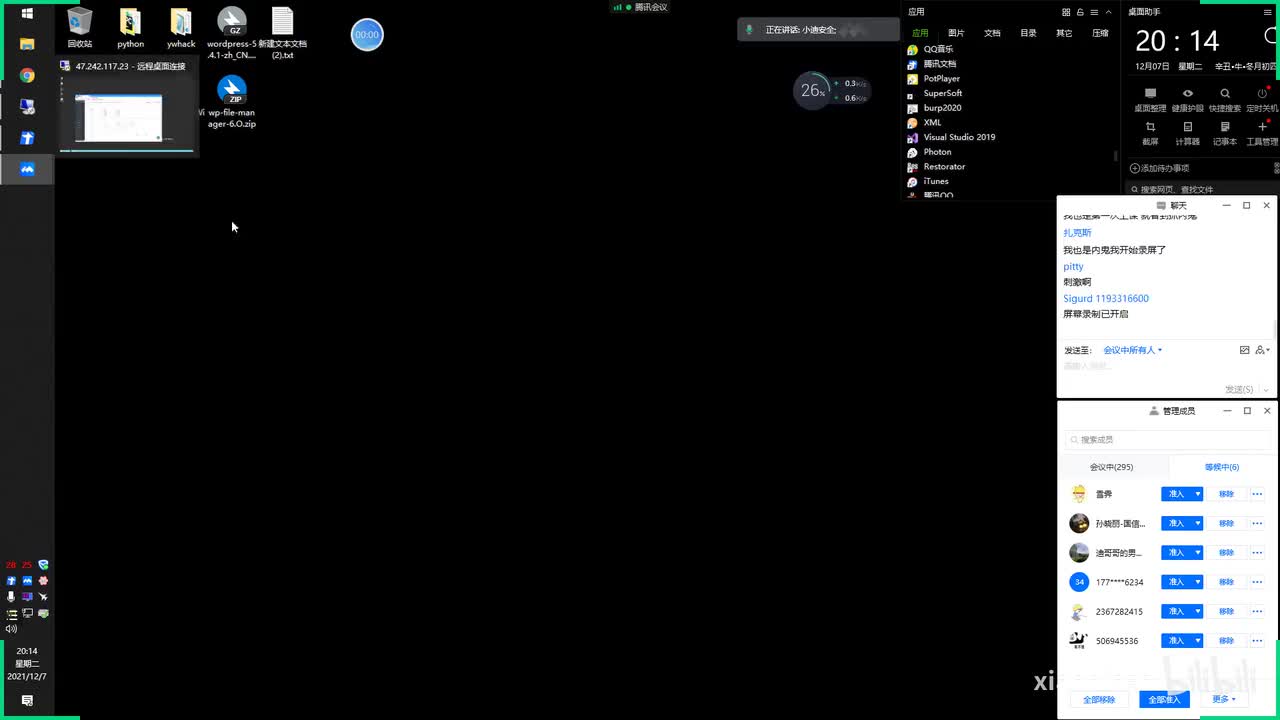This screenshot has width=1280, height=720.
Task: Open the 桌面整理 desktop organizer tool
Action: [1150, 100]
